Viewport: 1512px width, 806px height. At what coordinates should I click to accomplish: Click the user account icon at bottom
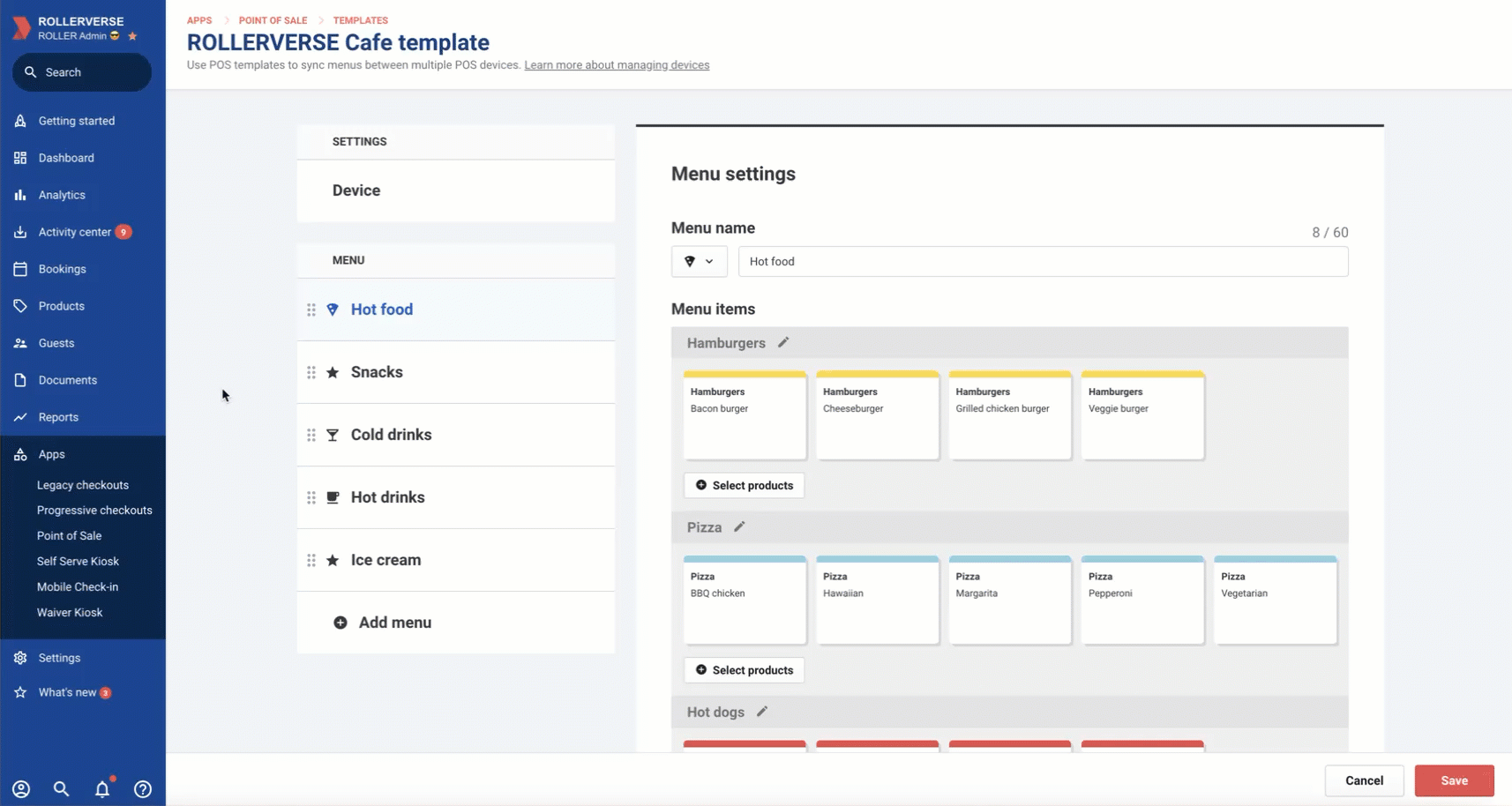21,789
